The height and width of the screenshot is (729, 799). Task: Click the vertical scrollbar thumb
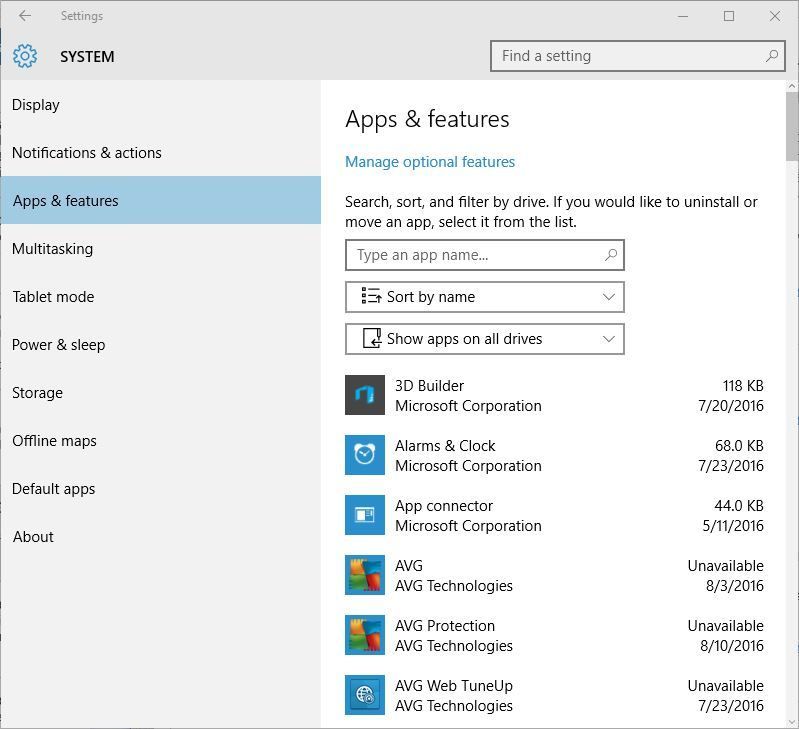(791, 126)
